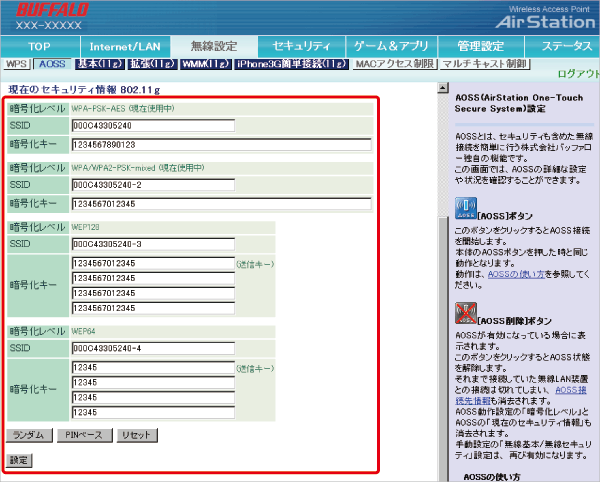Open the TOP tab

40,46
